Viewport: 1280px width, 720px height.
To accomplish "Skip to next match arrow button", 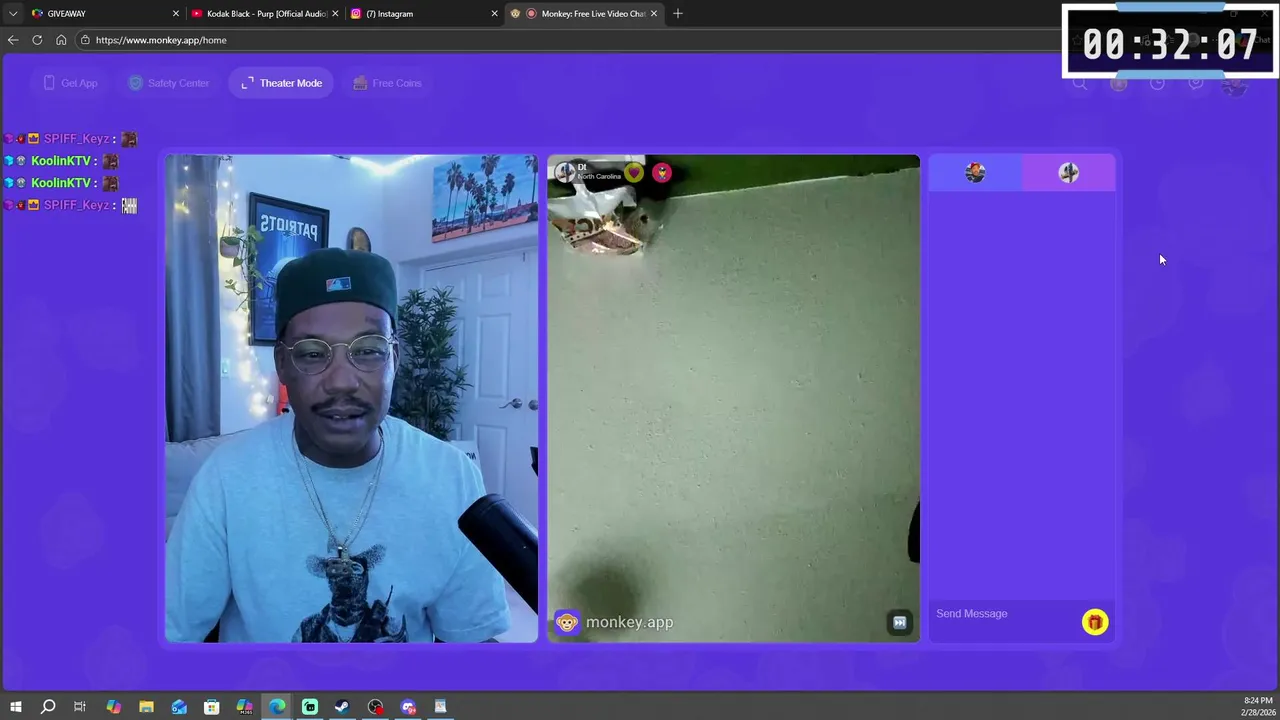I will (x=899, y=622).
